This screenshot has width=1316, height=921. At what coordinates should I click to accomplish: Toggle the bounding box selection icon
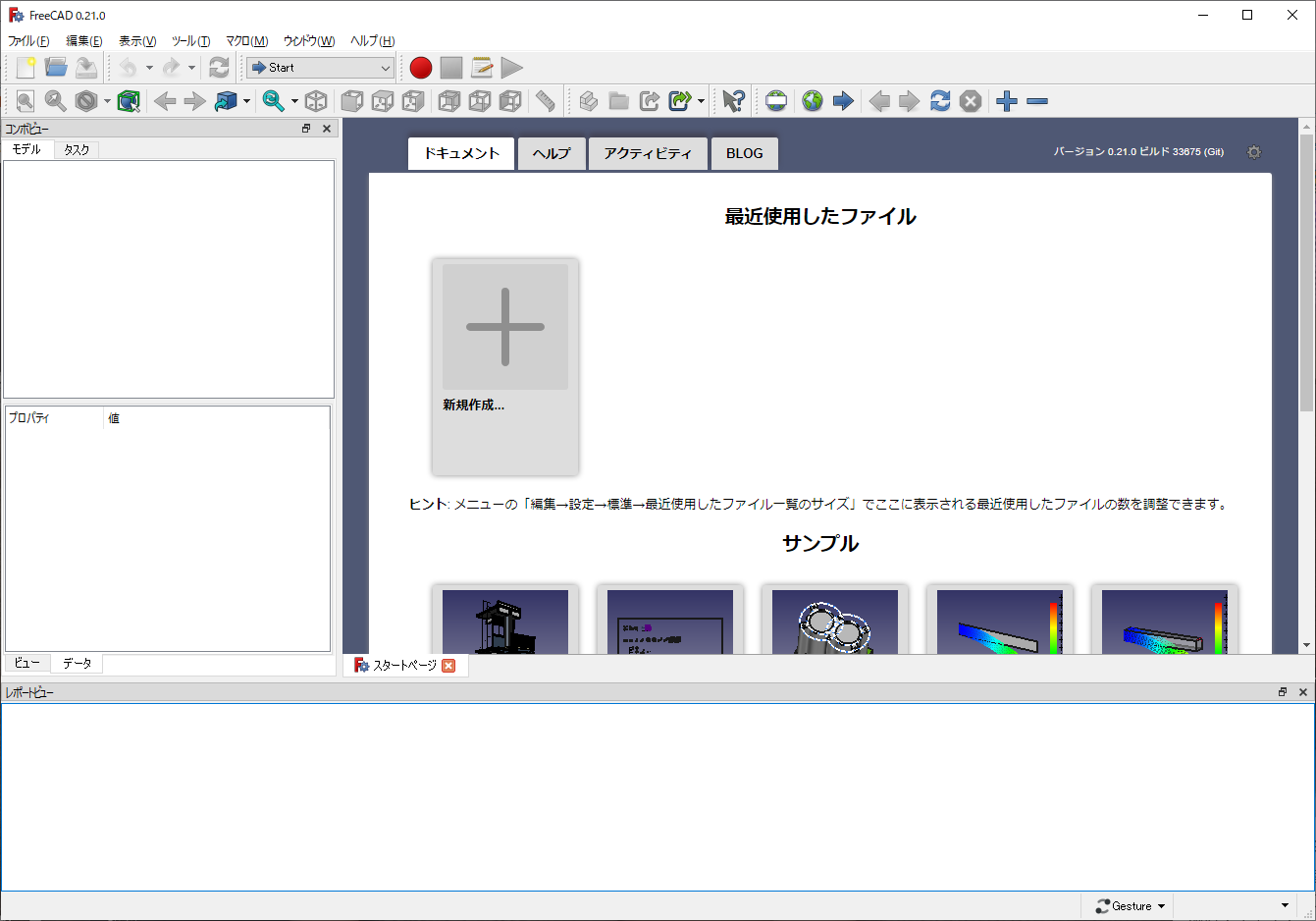[x=129, y=101]
